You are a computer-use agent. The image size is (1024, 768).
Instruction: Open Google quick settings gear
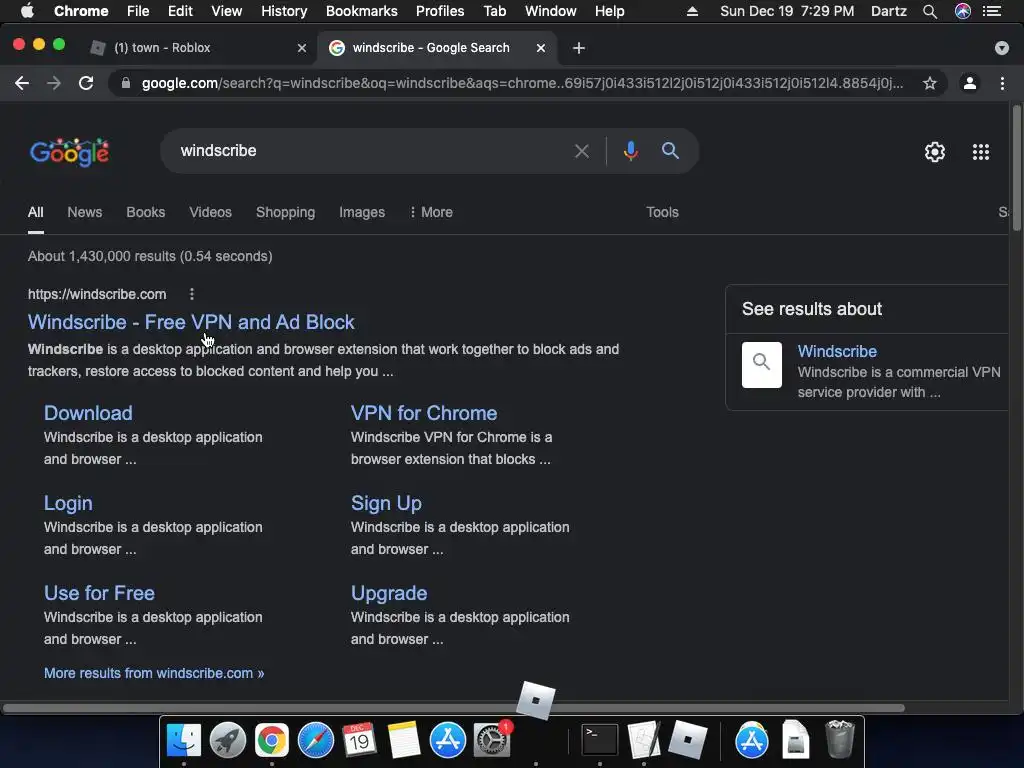pyautogui.click(x=935, y=152)
